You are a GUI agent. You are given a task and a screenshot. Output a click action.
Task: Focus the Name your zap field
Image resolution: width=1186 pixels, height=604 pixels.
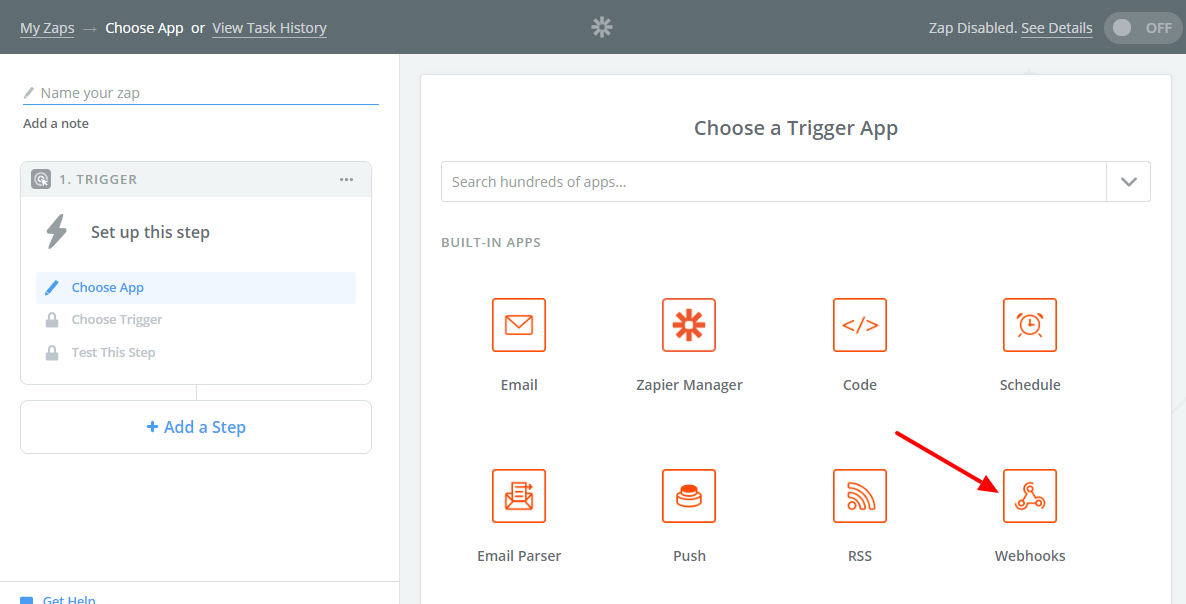(200, 93)
